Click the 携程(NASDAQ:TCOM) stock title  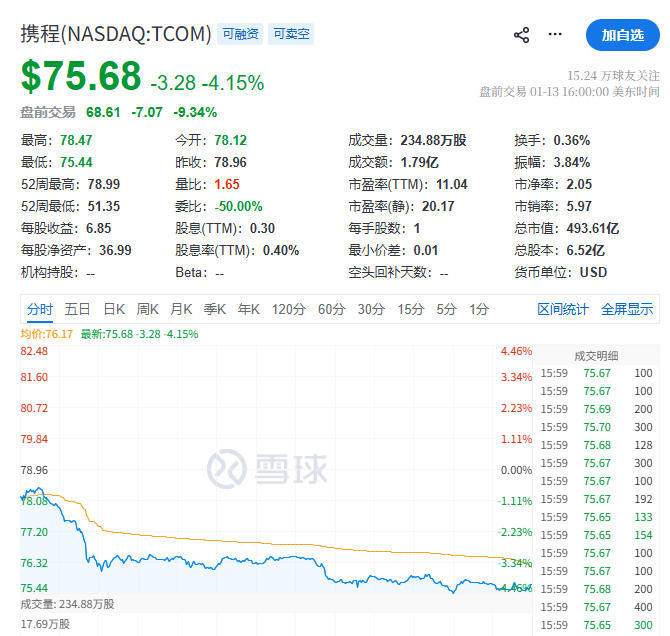coord(116,34)
